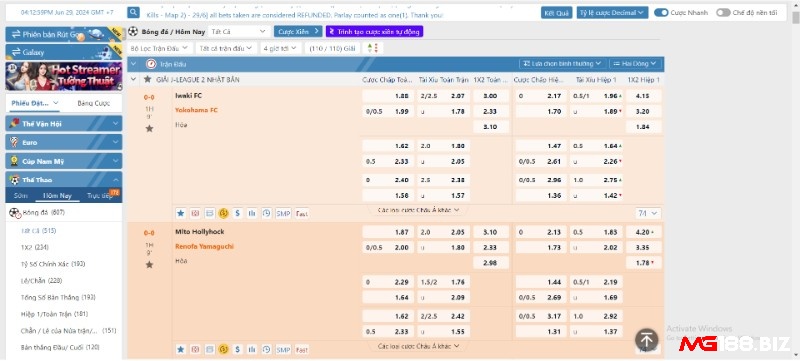Star the Iwaki FC match under timer

click(x=149, y=128)
